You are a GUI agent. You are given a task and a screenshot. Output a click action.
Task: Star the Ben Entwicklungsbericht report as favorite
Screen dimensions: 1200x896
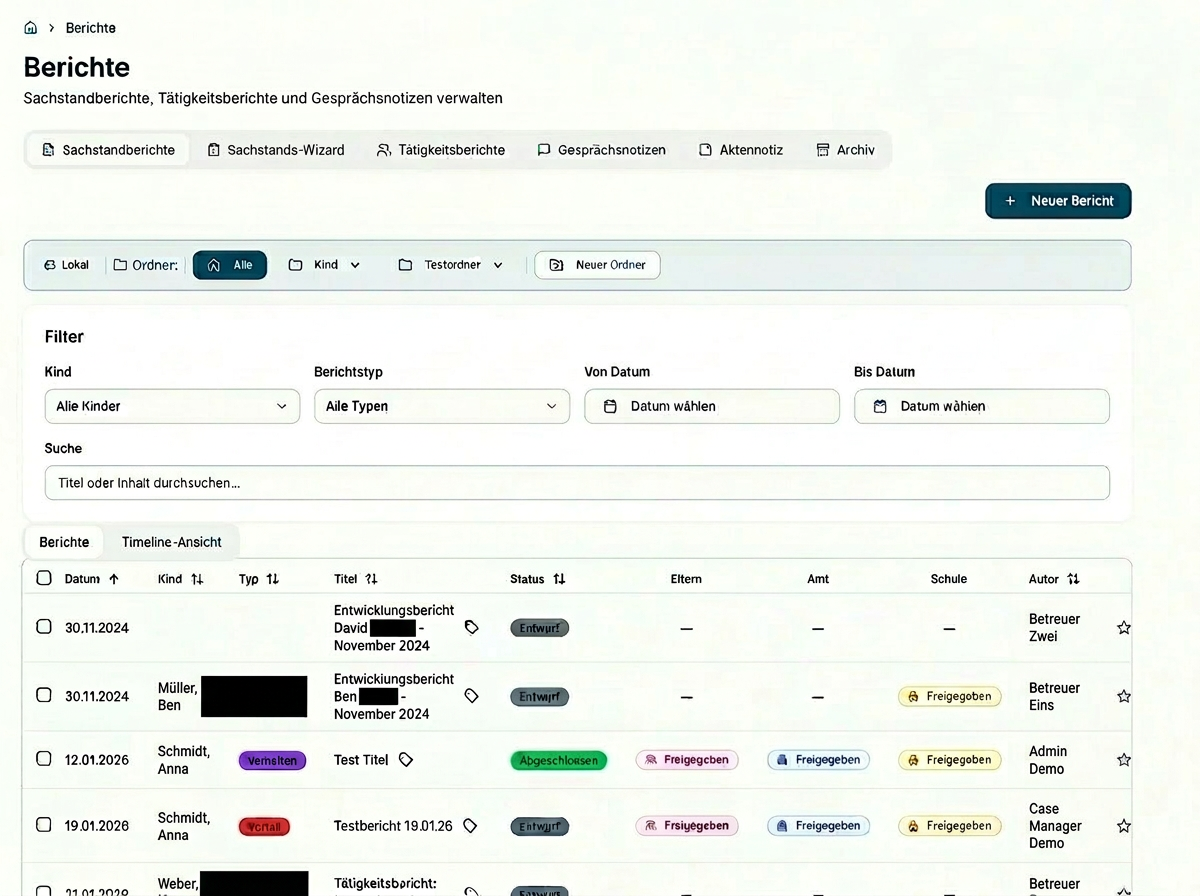coord(1123,696)
